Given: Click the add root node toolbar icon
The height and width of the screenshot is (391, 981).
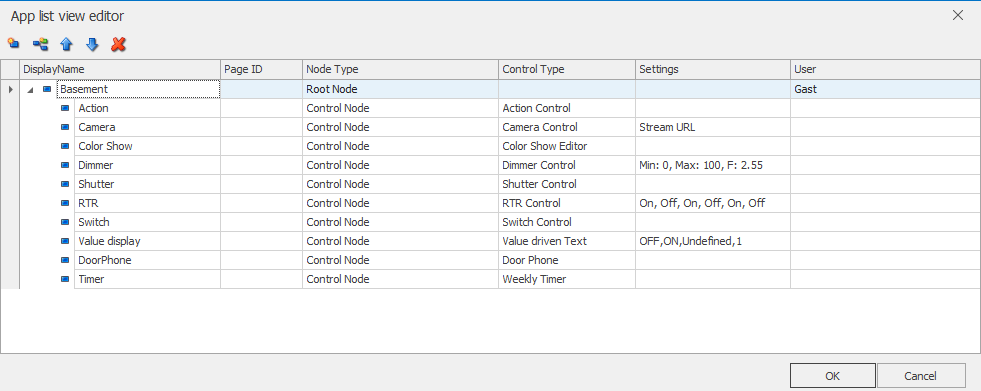Looking at the screenshot, I should [14, 44].
